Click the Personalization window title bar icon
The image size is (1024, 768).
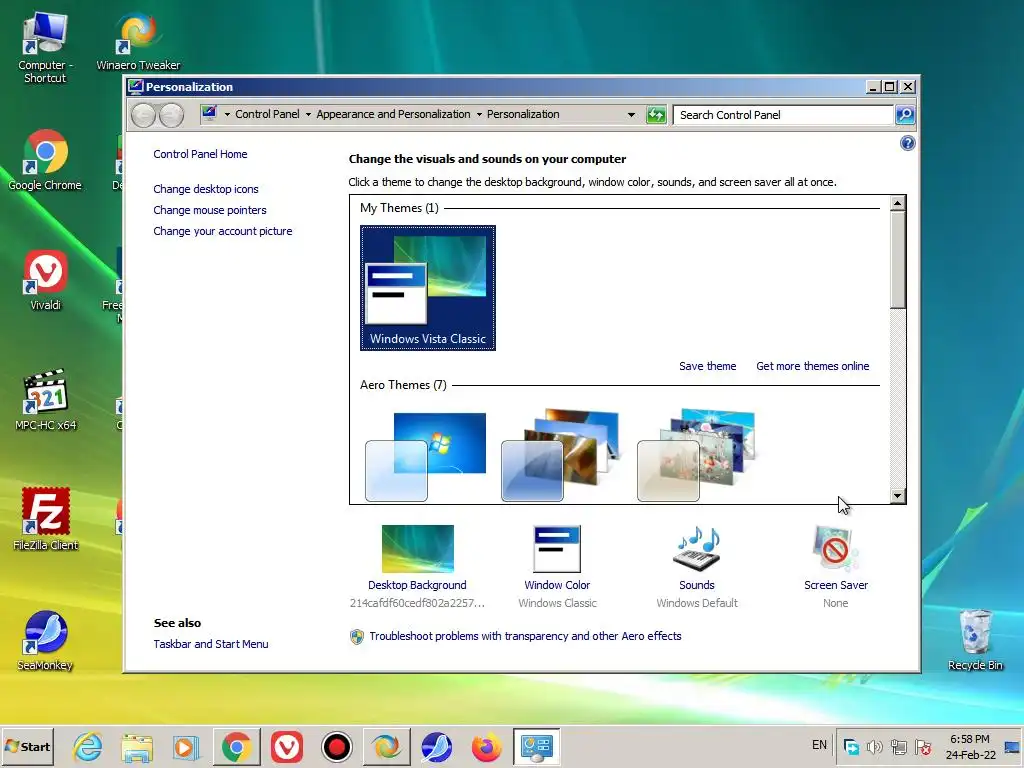coord(135,87)
